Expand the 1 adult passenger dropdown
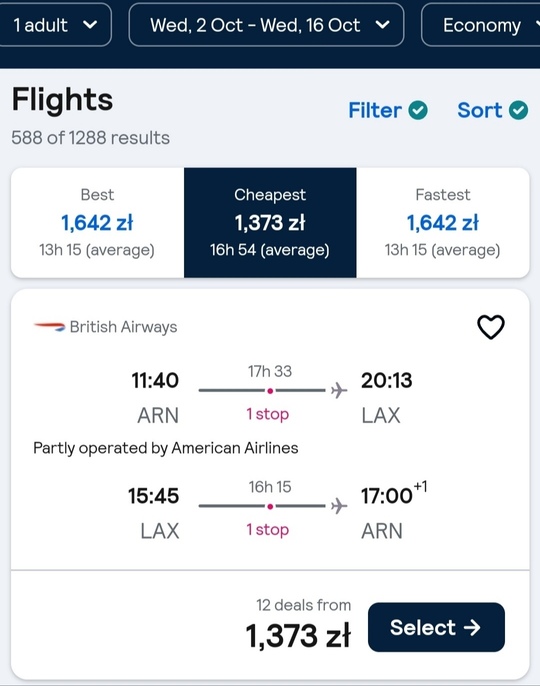 tap(55, 25)
